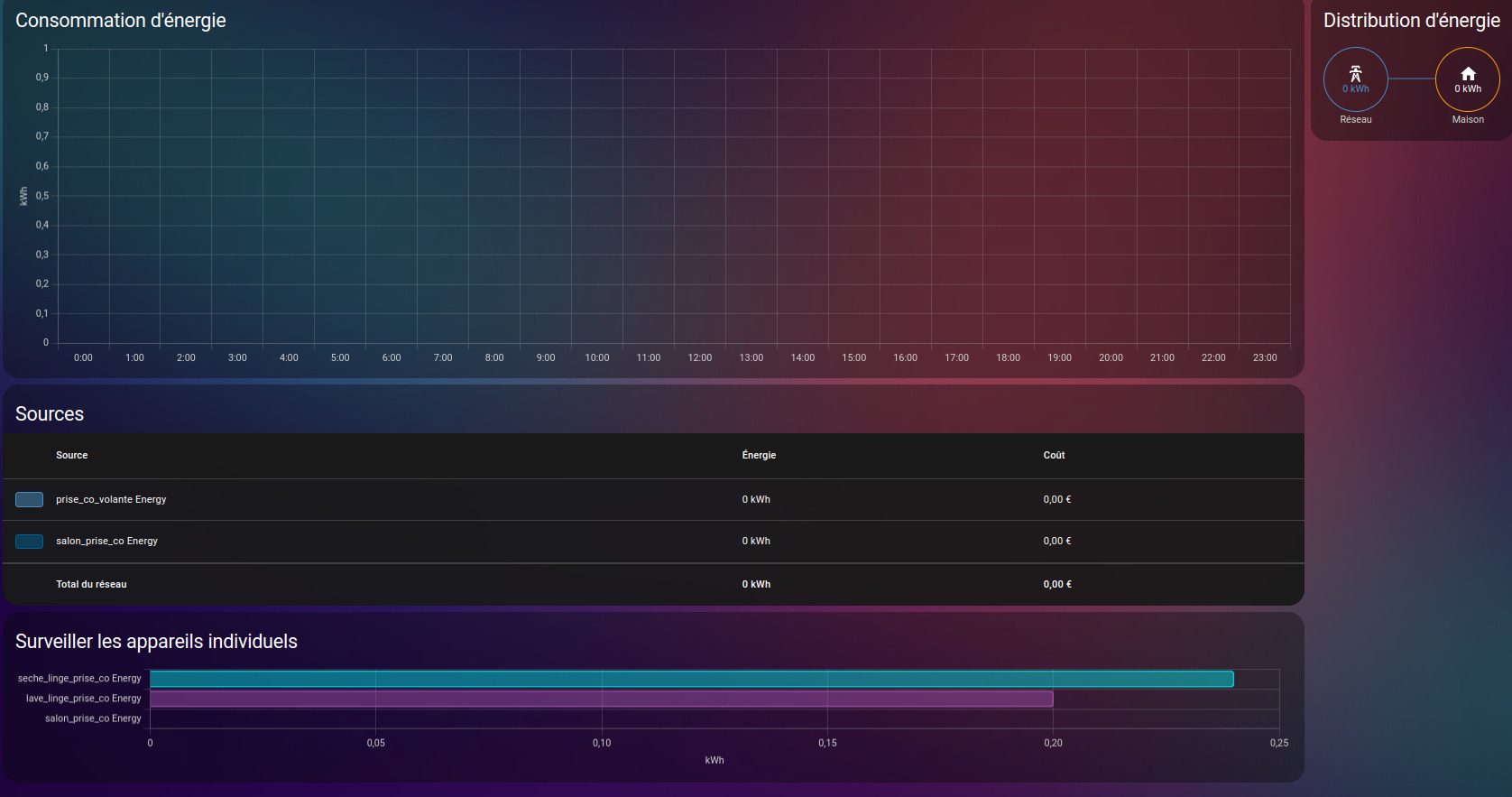Click the salon_prise_co color swatch in Sources
Viewport: 1512px width, 797px height.
(x=30, y=542)
